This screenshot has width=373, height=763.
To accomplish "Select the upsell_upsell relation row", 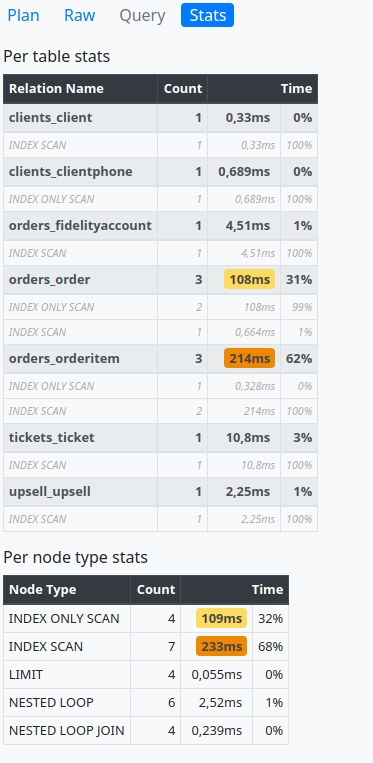I will tap(160, 492).
